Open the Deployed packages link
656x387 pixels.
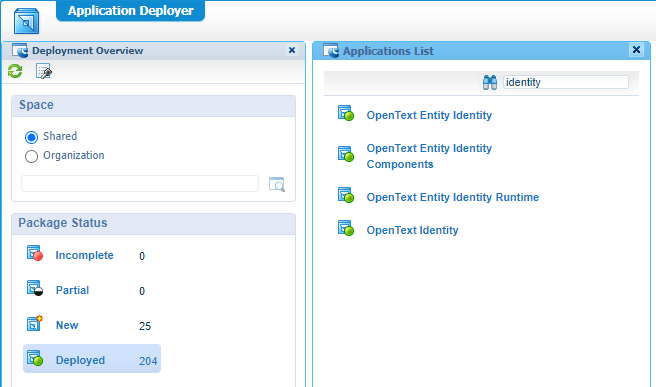pos(80,360)
